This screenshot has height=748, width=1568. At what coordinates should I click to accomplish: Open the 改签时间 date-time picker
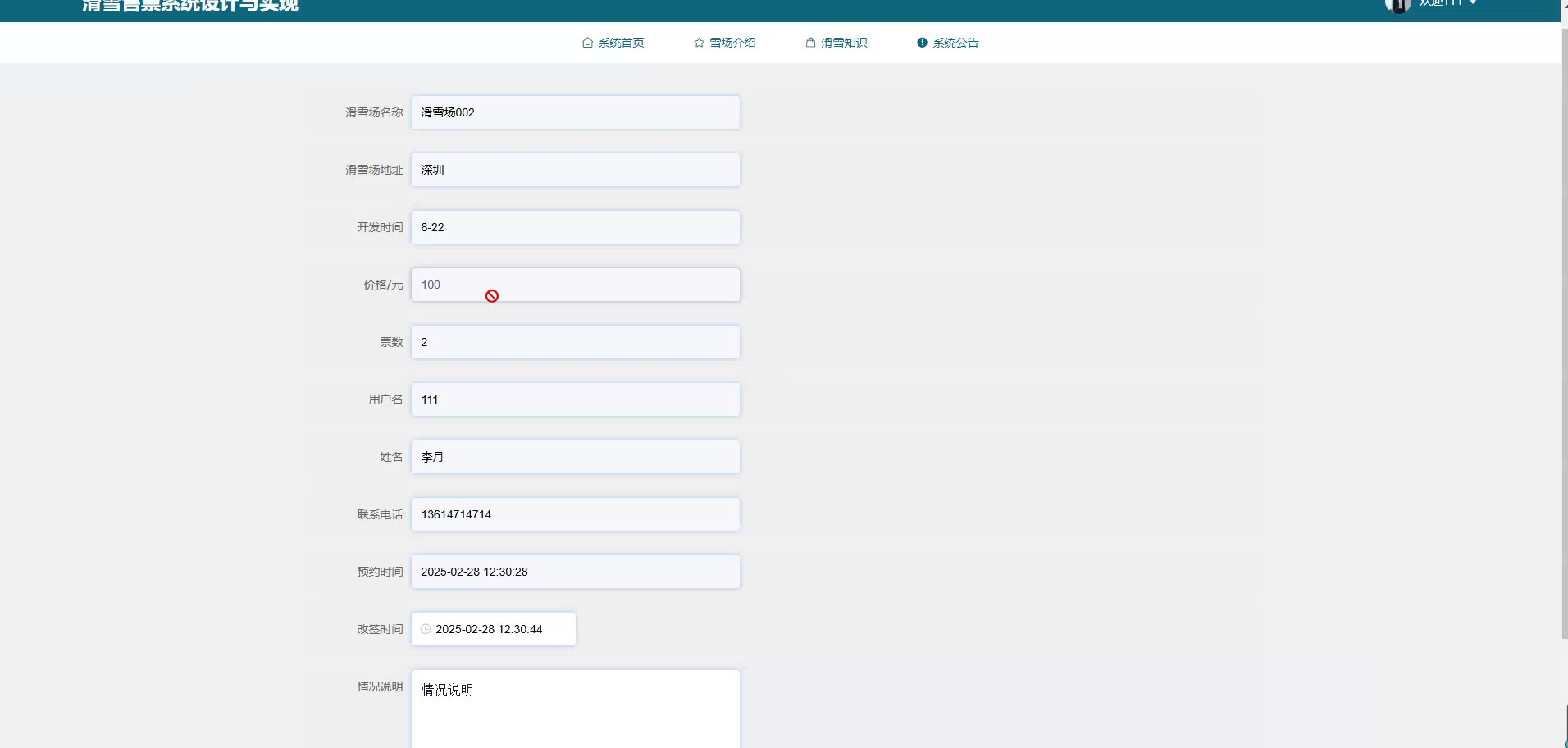[x=494, y=629]
